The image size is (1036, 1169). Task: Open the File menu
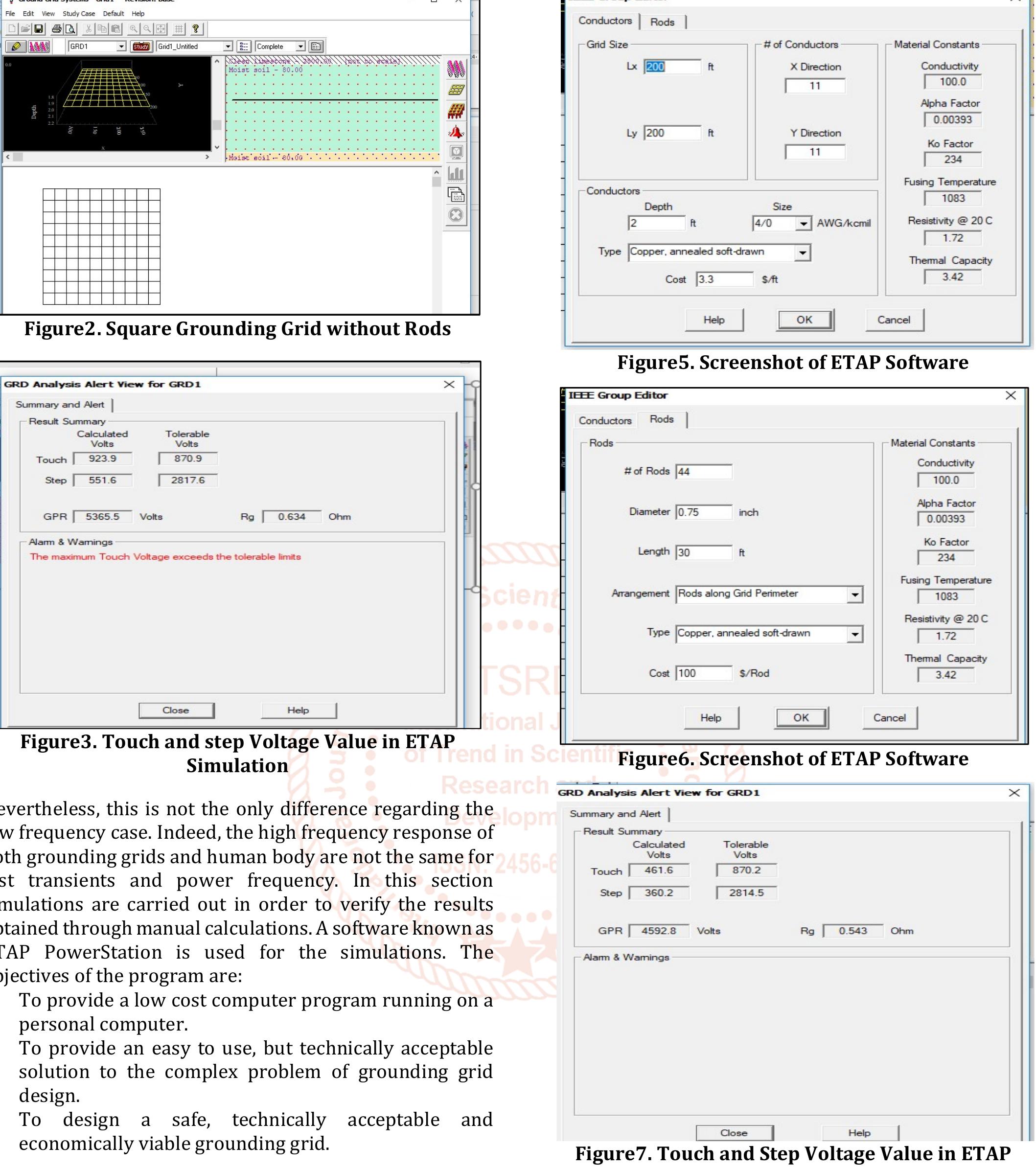[10, 14]
